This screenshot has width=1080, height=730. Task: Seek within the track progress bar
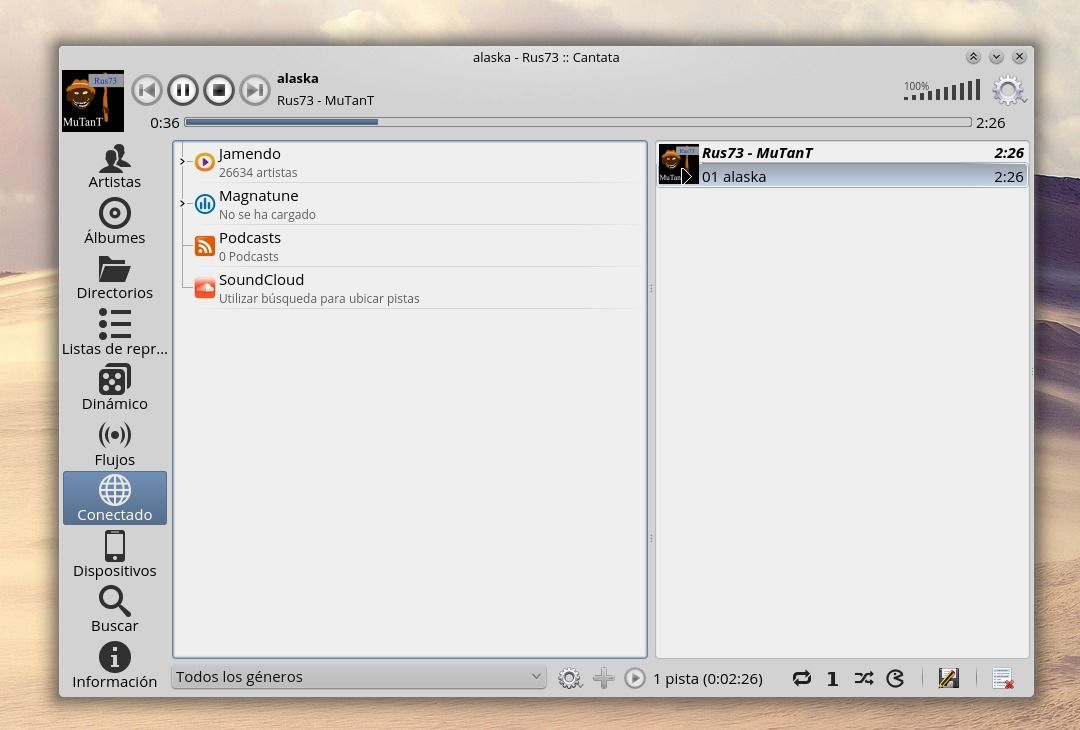click(x=577, y=122)
